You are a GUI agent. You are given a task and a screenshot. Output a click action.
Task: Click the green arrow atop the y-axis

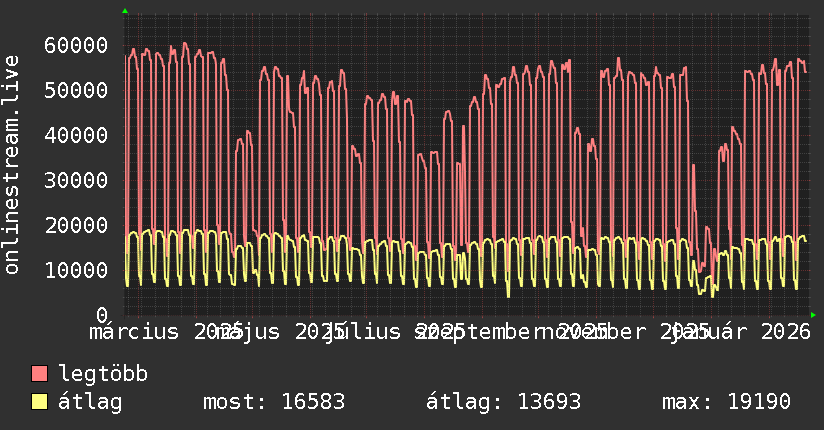click(125, 11)
